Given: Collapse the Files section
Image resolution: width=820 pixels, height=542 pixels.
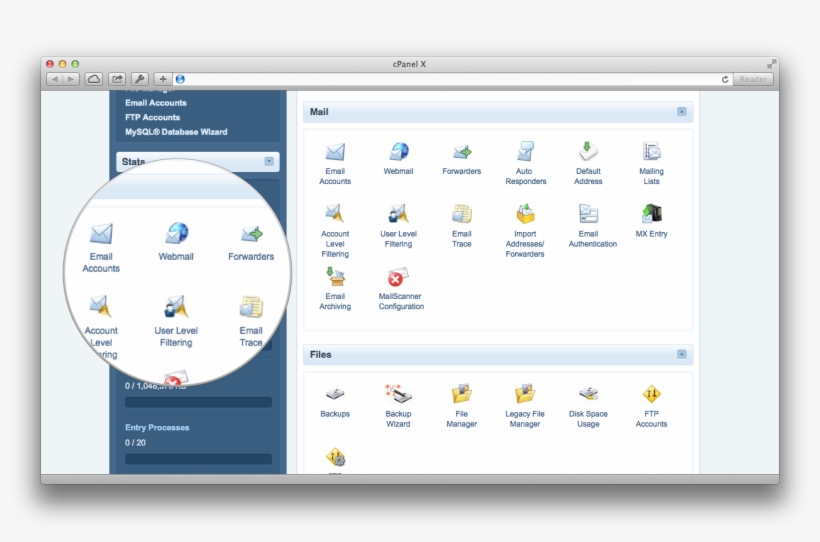Looking at the screenshot, I should tap(681, 354).
